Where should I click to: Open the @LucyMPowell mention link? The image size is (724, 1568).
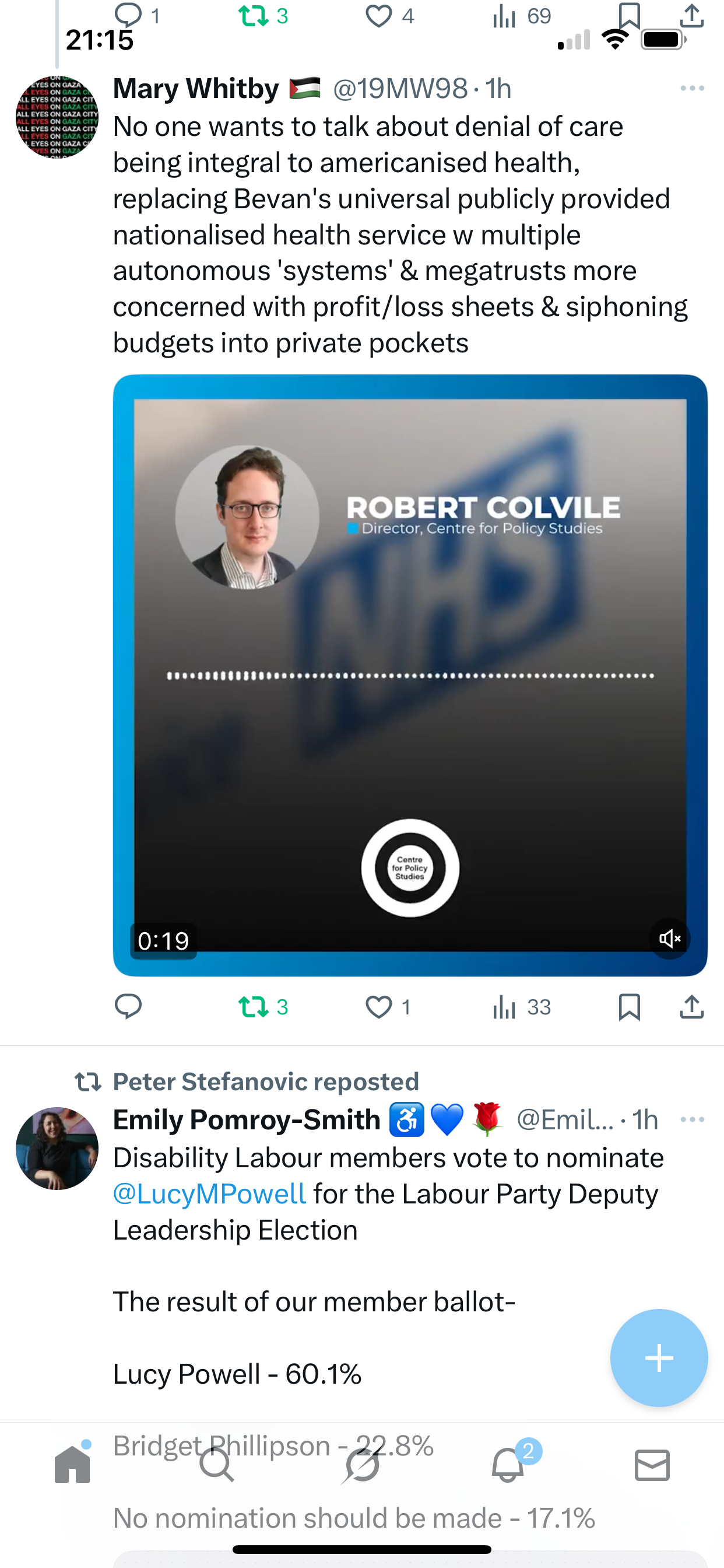point(209,1193)
